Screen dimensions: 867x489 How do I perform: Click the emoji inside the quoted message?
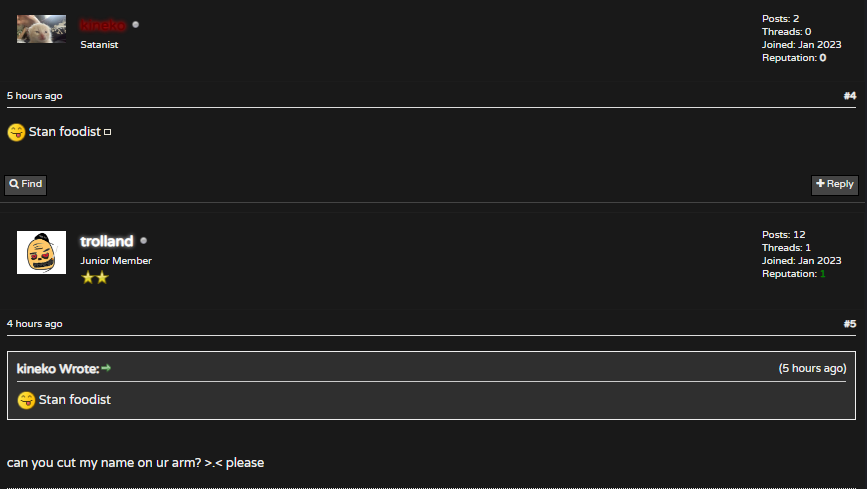click(x=27, y=400)
